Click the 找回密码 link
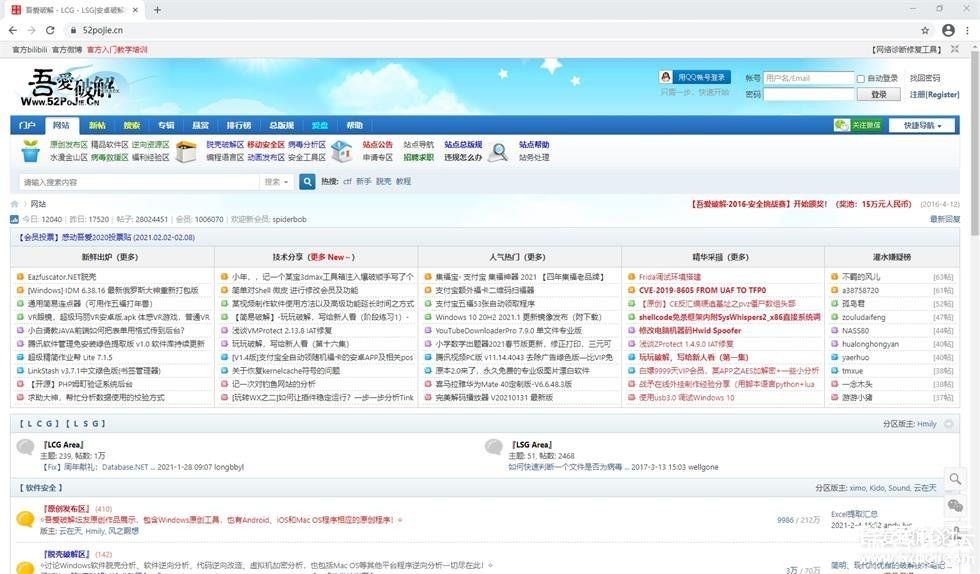Screen dimensions: 980x574 pyautogui.click(x=924, y=78)
